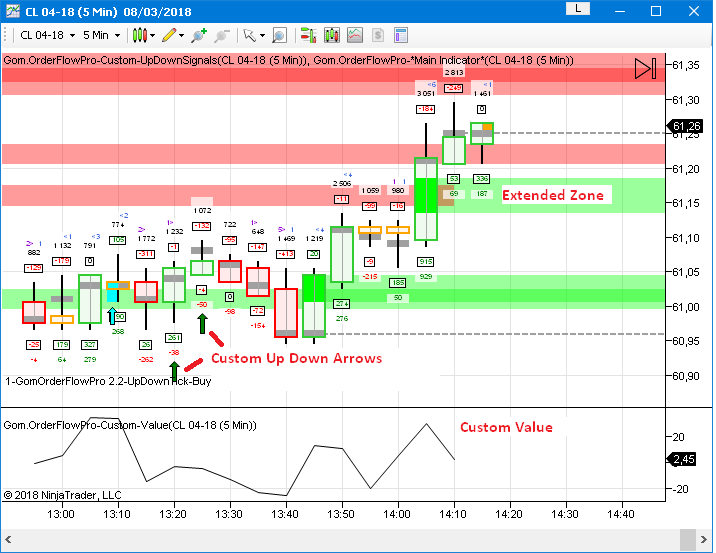Click the 'Extended Zone' text annotation
This screenshot has height=553, width=716.
coord(553,195)
